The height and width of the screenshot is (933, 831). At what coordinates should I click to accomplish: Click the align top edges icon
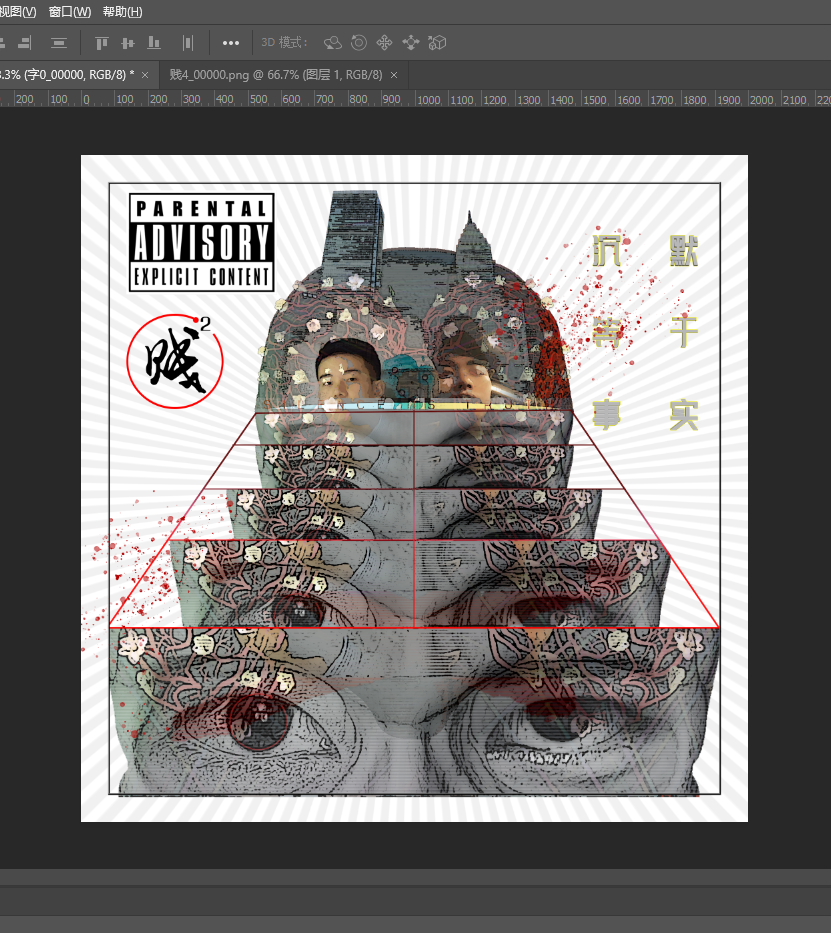coord(102,43)
